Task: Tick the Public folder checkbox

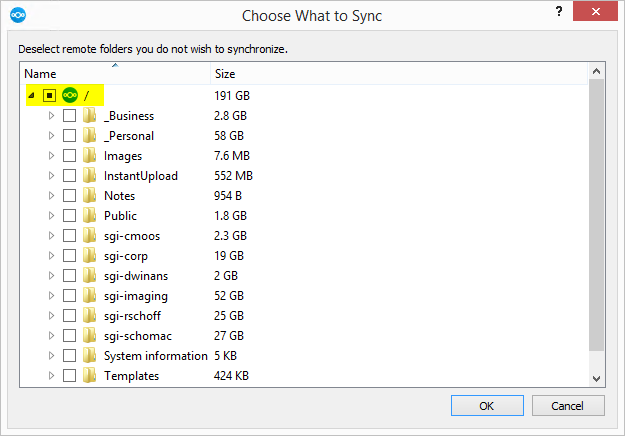Action: coord(69,216)
